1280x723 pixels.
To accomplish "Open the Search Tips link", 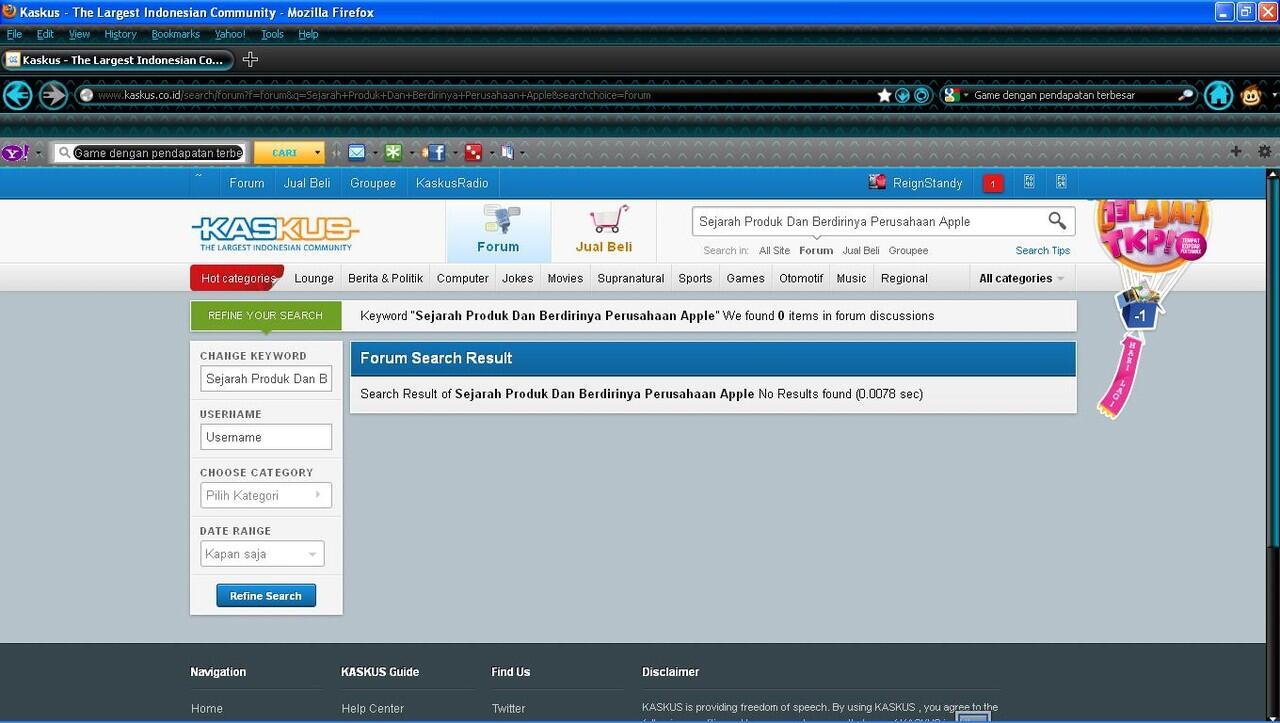I will pyautogui.click(x=1043, y=251).
